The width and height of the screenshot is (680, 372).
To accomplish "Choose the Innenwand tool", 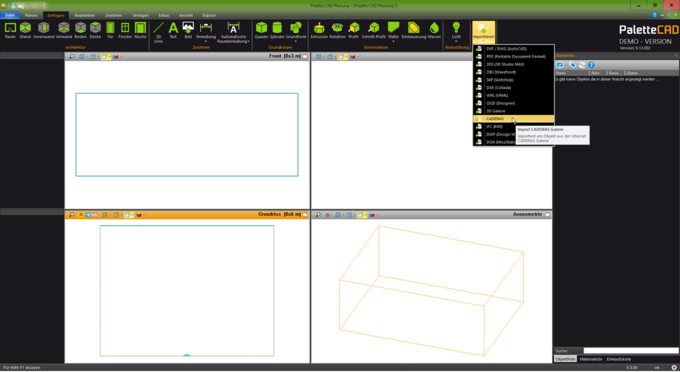I will click(43, 30).
